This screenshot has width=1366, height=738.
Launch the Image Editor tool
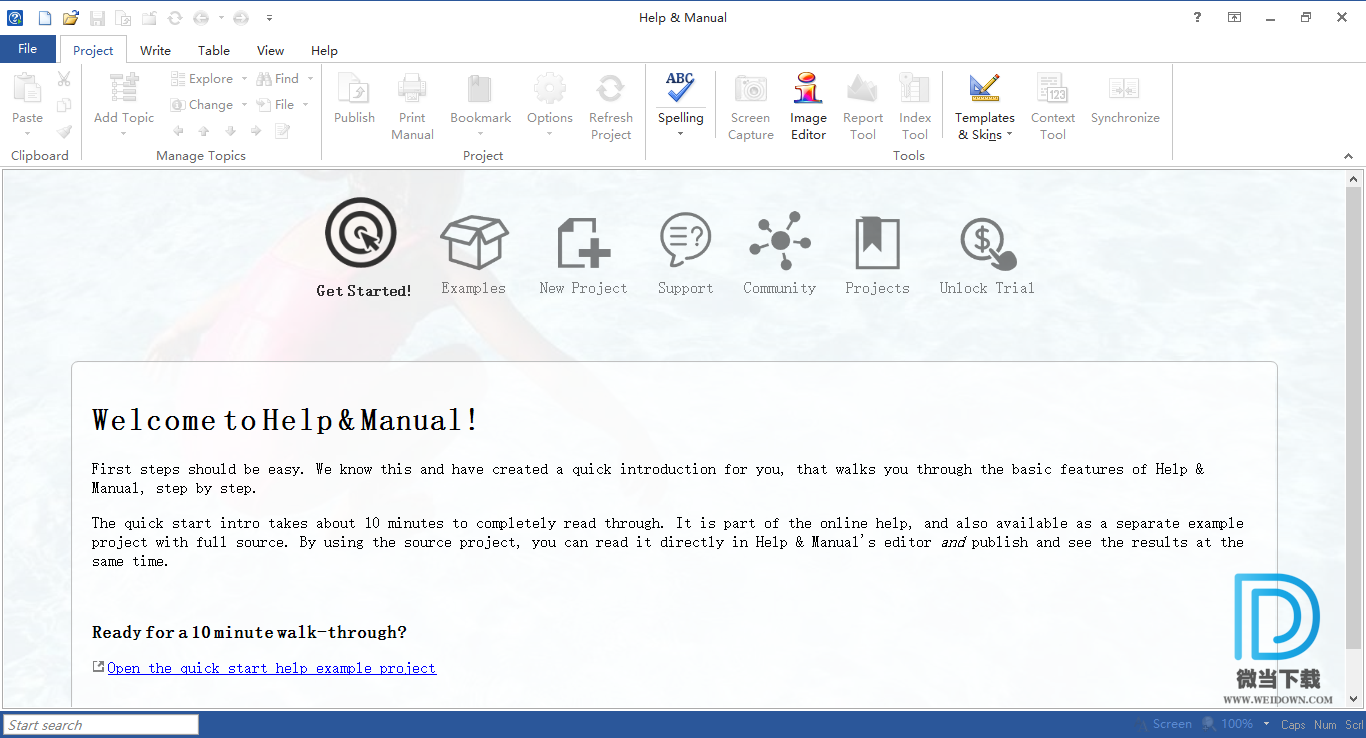pyautogui.click(x=808, y=107)
